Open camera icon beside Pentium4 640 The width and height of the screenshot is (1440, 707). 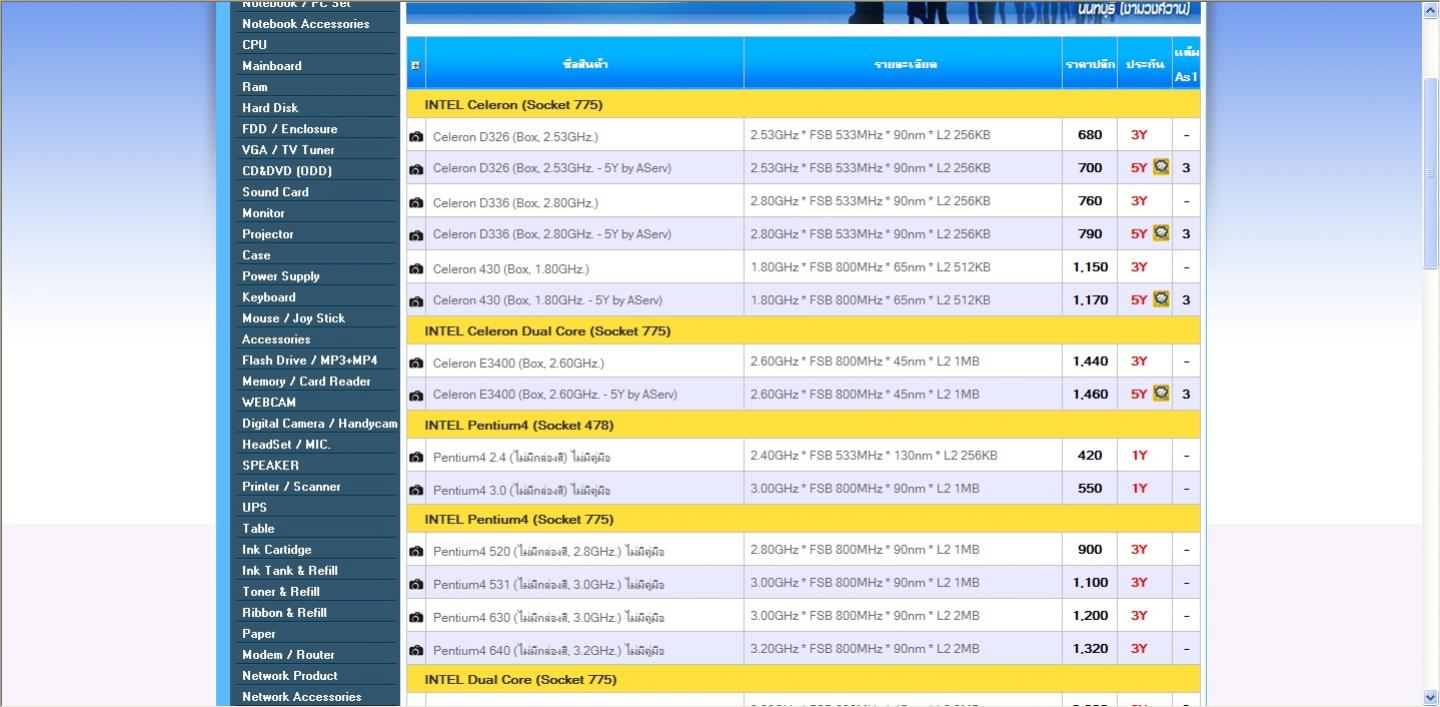416,649
